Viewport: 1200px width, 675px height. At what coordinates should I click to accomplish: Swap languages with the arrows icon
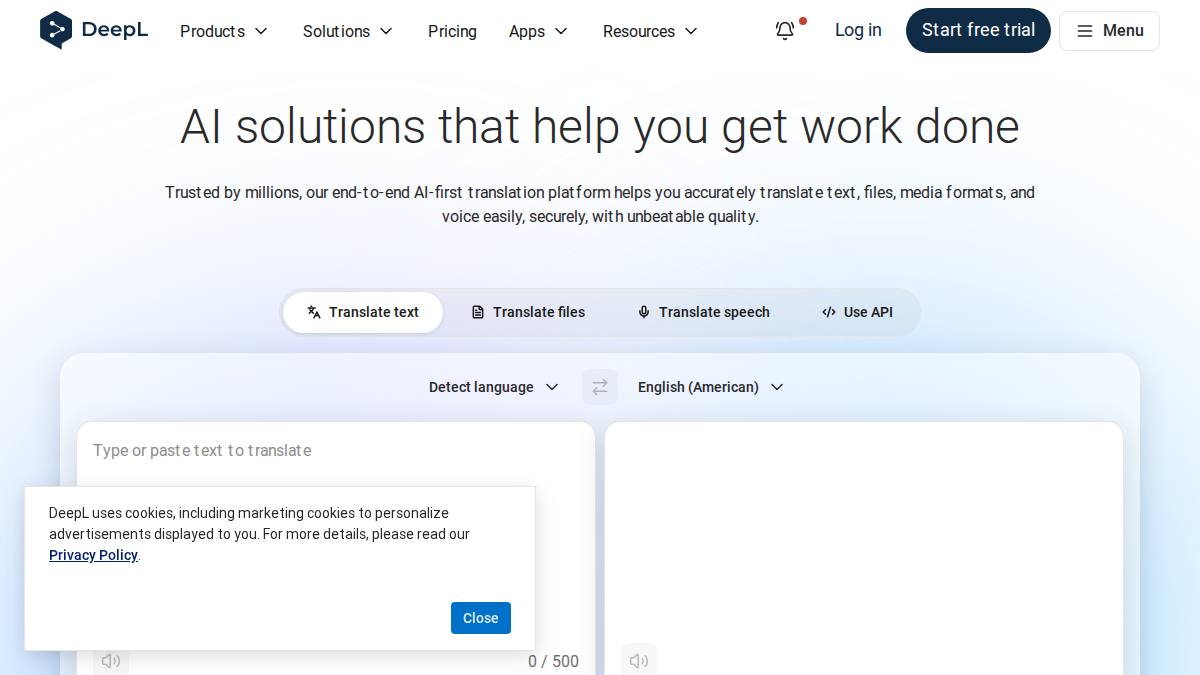pyautogui.click(x=600, y=387)
